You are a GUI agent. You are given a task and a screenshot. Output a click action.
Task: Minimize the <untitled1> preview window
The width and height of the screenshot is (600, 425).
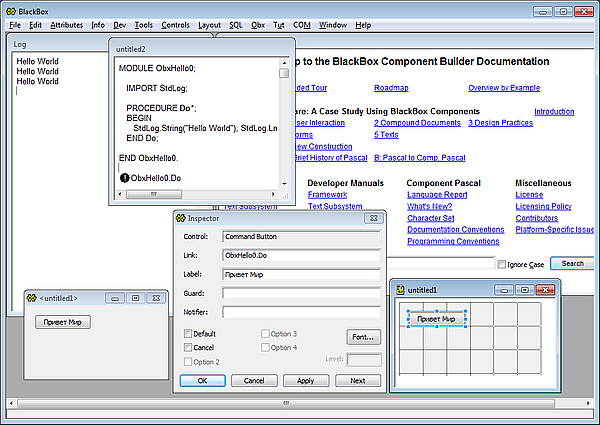(117, 298)
